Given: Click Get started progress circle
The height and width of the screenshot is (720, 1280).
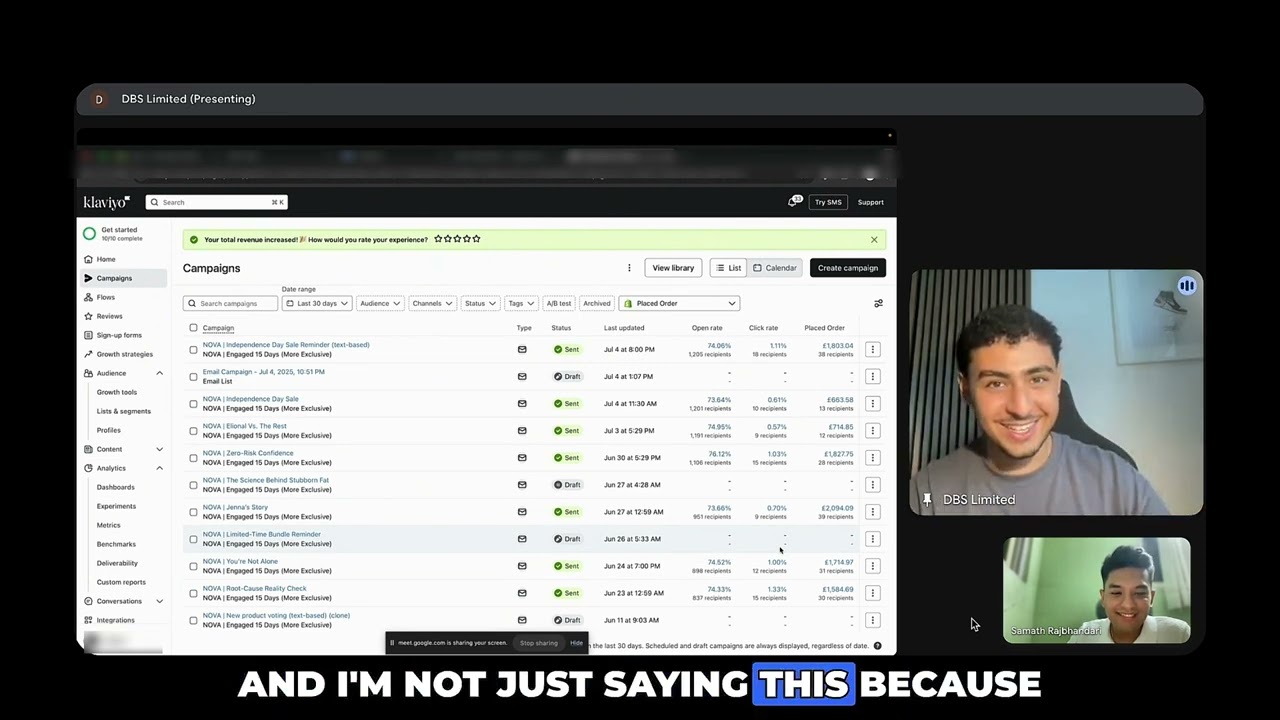Looking at the screenshot, I should point(90,233).
